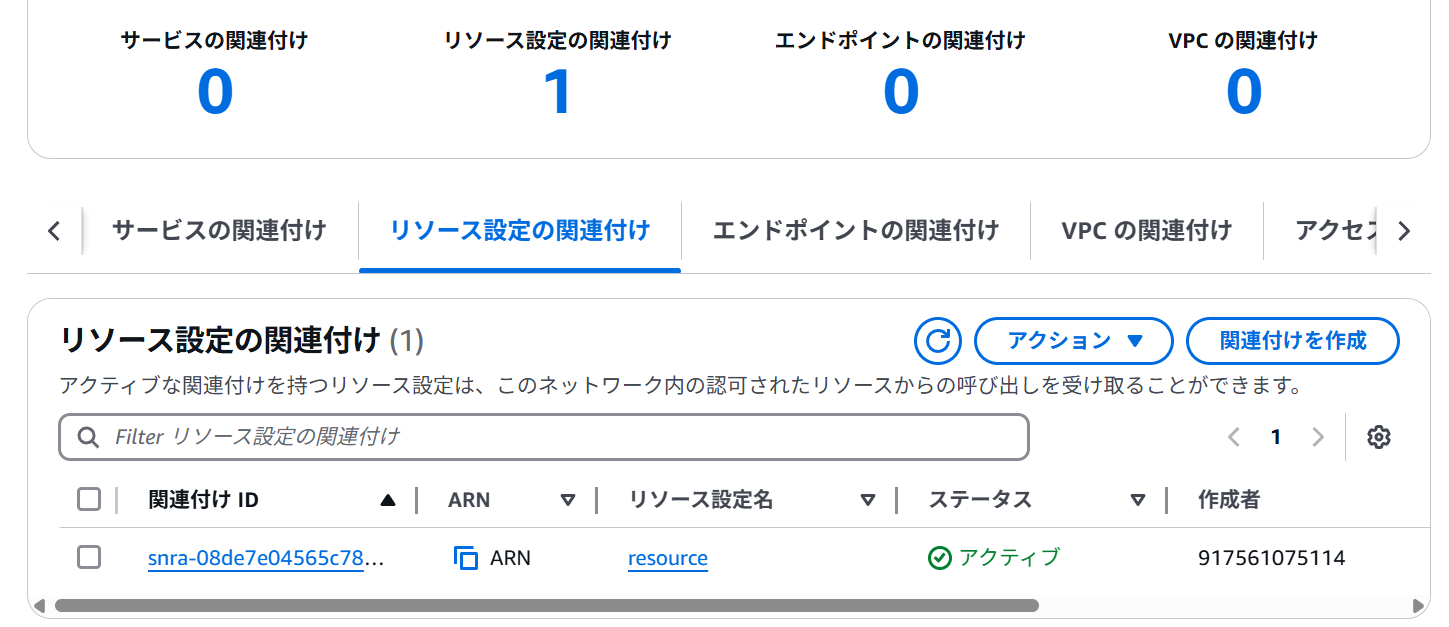Copy the ARN using the copy icon
The width and height of the screenshot is (1449, 627).
(x=466, y=558)
